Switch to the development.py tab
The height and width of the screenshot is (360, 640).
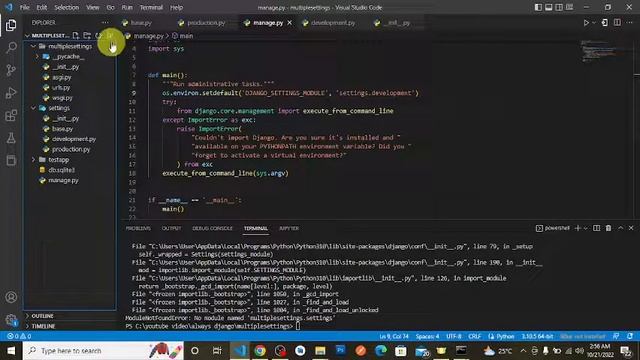(x=333, y=23)
